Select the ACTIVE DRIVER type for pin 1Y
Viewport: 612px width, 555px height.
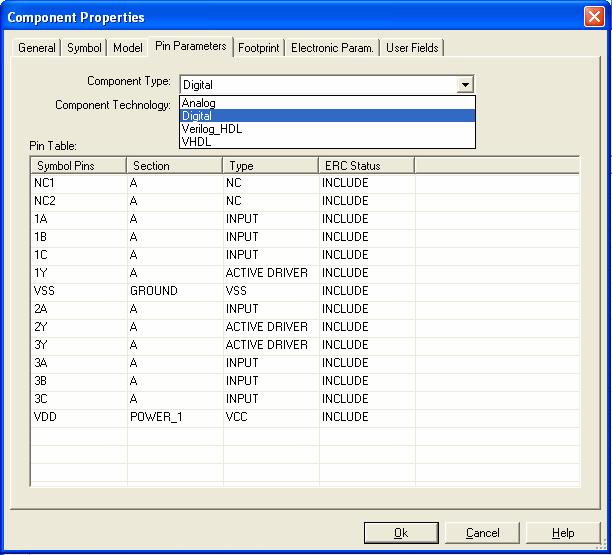click(x=267, y=273)
